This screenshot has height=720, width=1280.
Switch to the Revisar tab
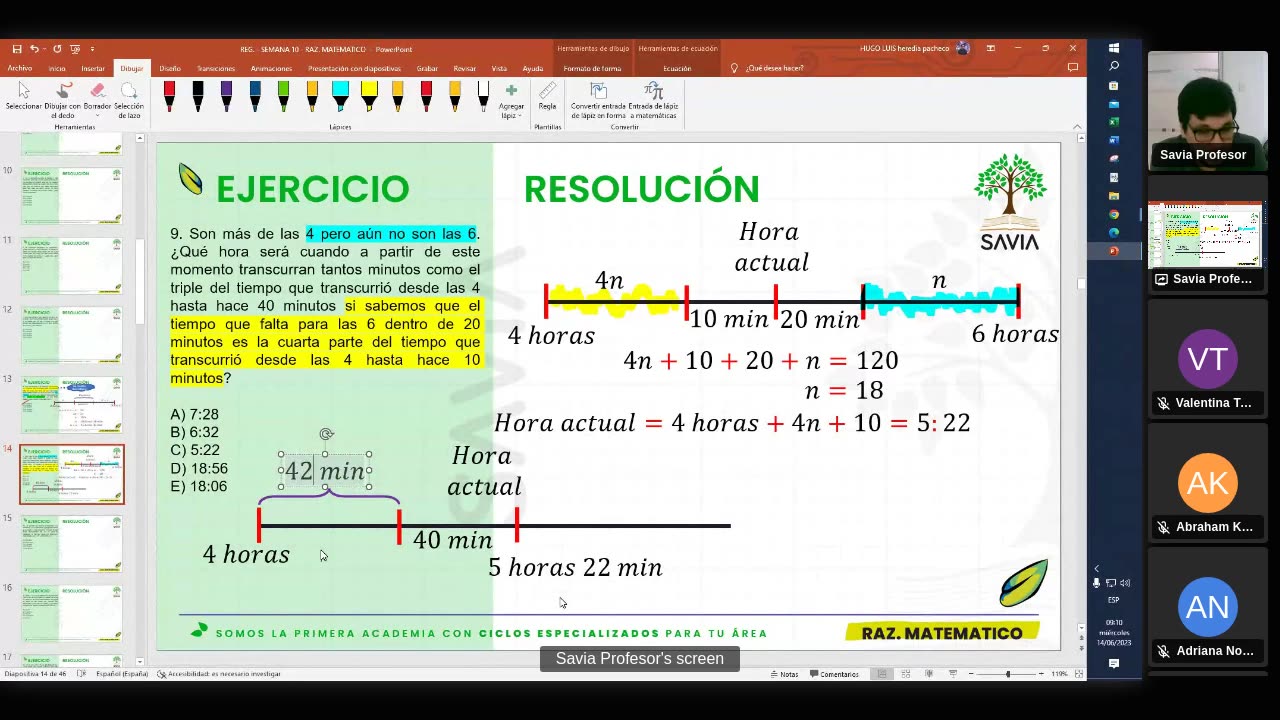pyautogui.click(x=464, y=68)
